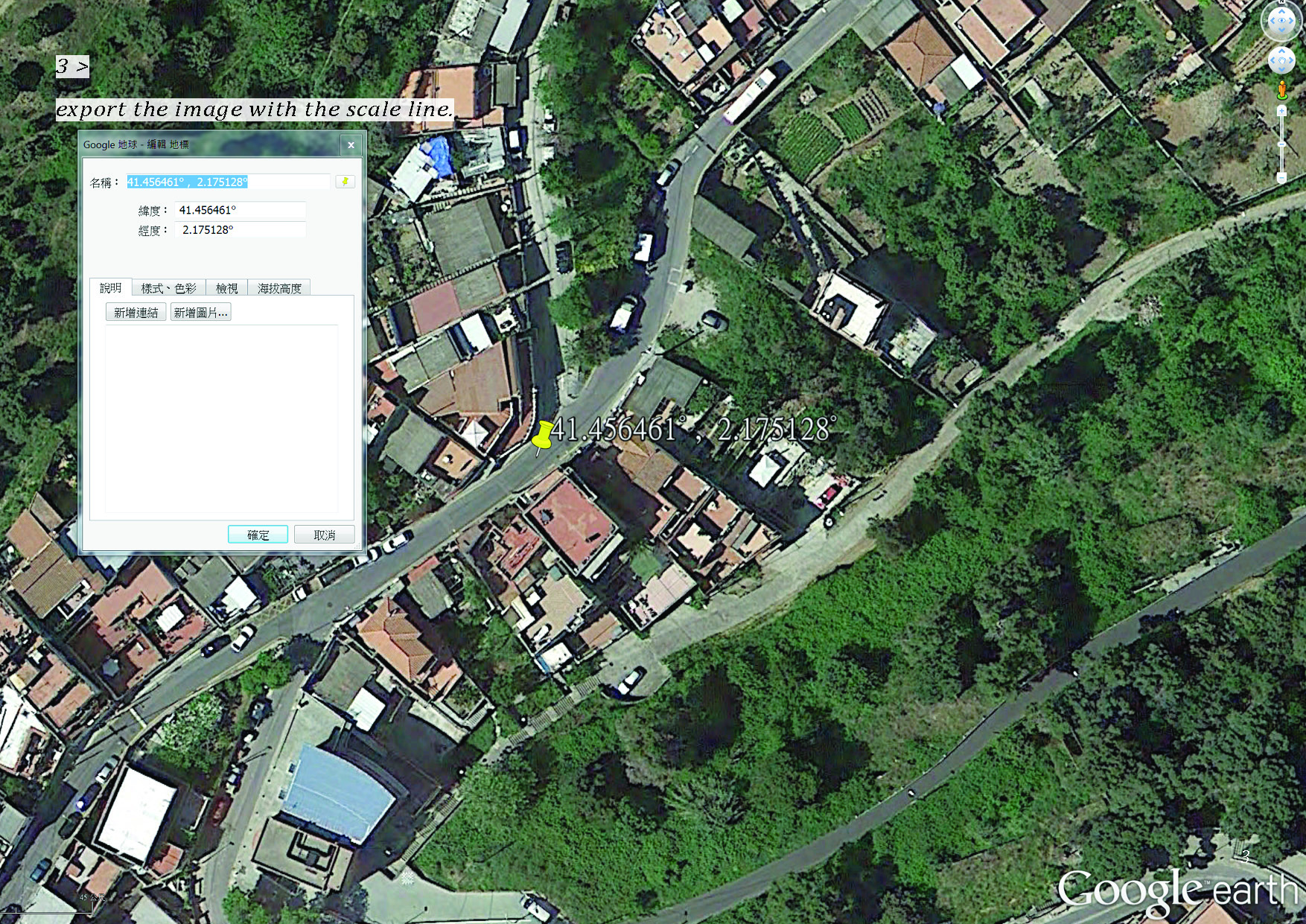Click the 新增圖片... button
This screenshot has width=1306, height=924.
tap(200, 313)
